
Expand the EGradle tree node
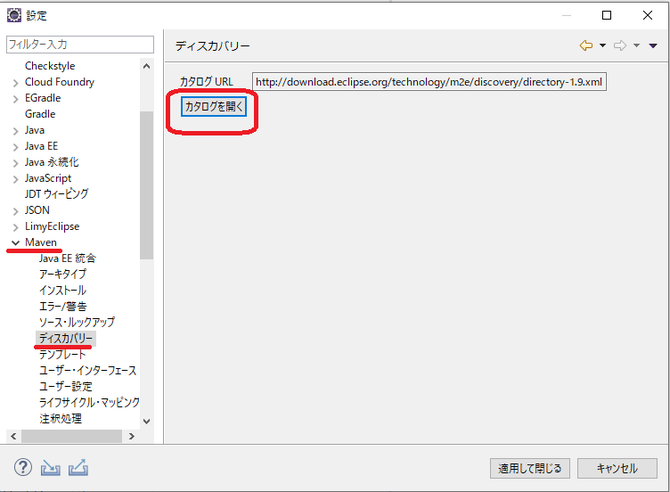(x=15, y=99)
